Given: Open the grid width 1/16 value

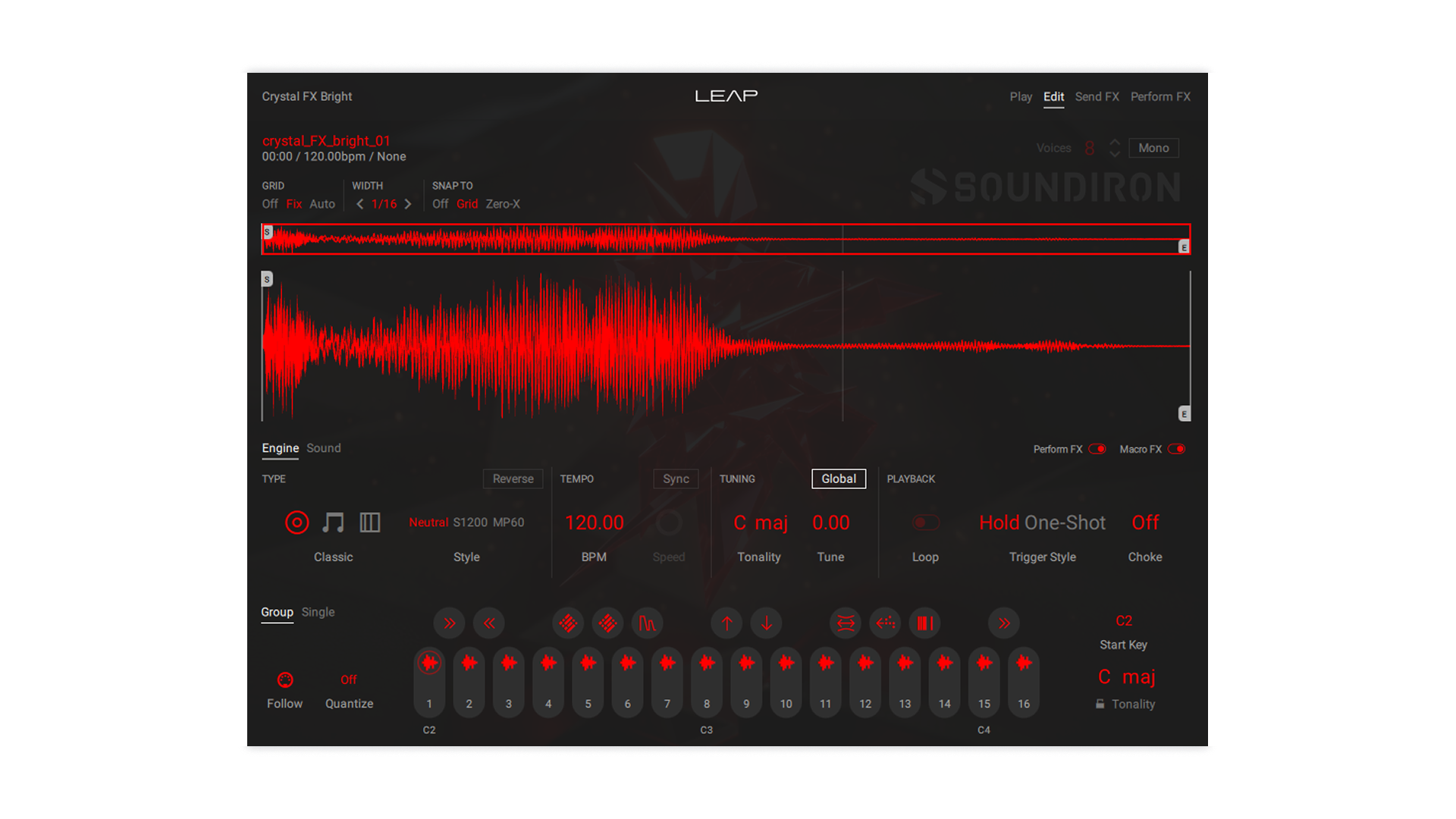Looking at the screenshot, I should [384, 204].
